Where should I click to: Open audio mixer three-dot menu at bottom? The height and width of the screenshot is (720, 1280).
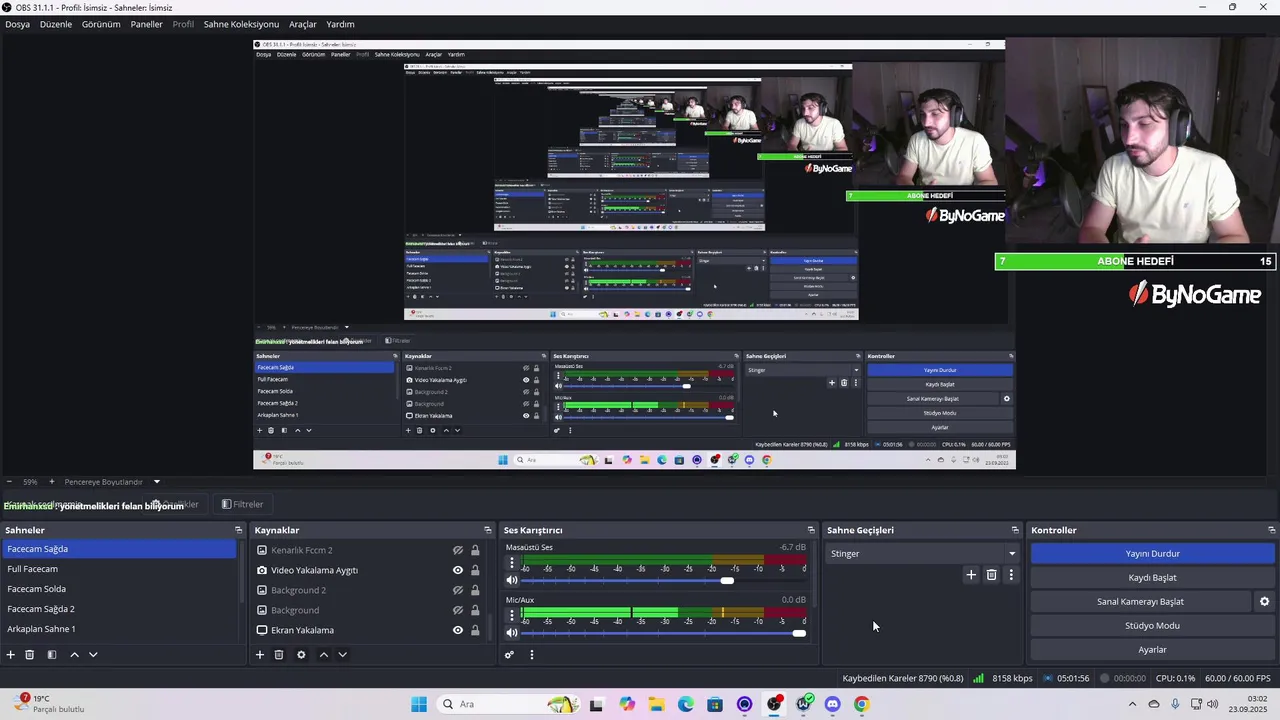coord(532,655)
